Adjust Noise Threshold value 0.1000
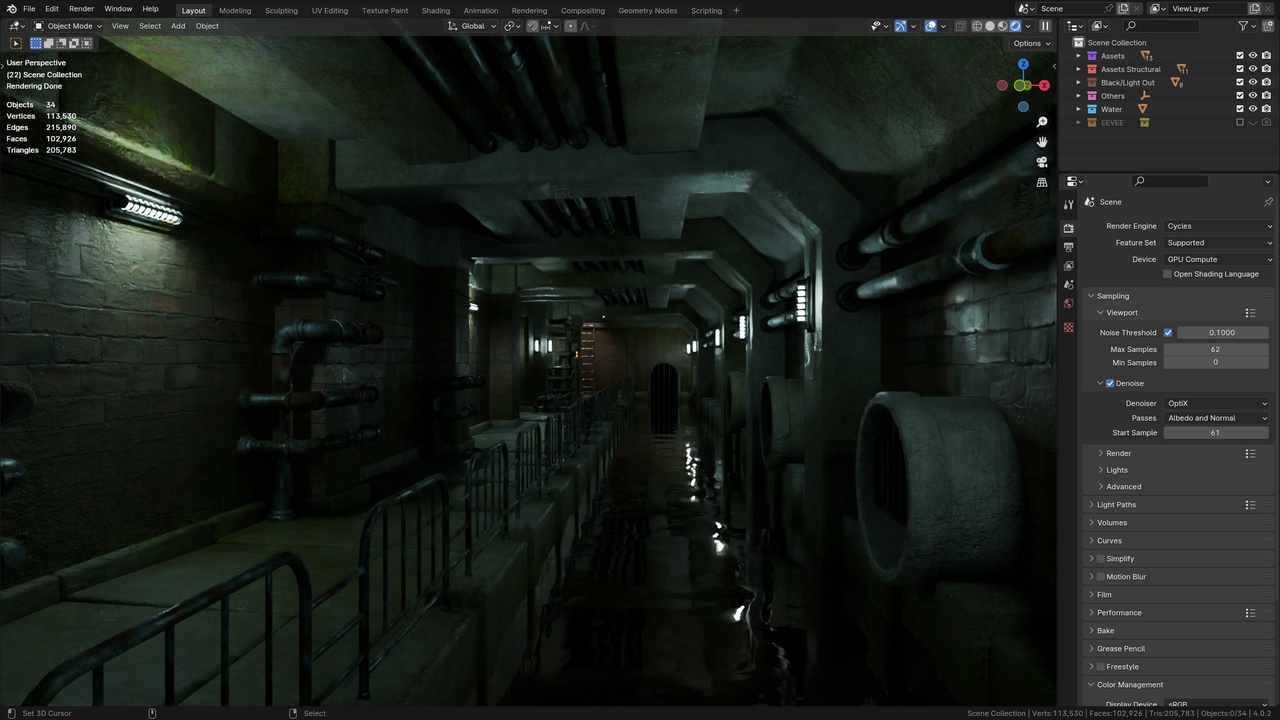Image resolution: width=1280 pixels, height=720 pixels. click(x=1222, y=333)
